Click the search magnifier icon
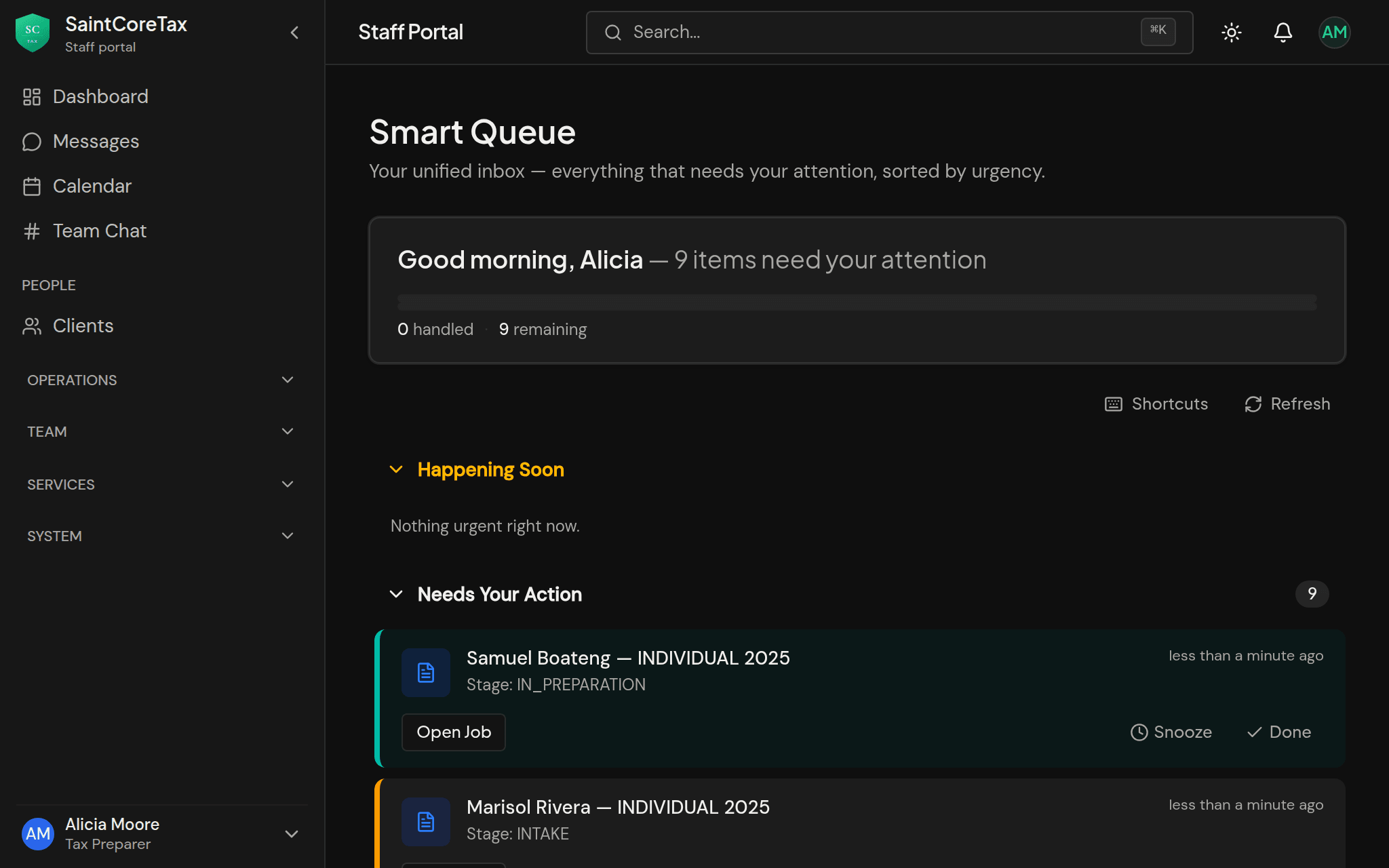This screenshot has height=868, width=1389. tap(613, 33)
